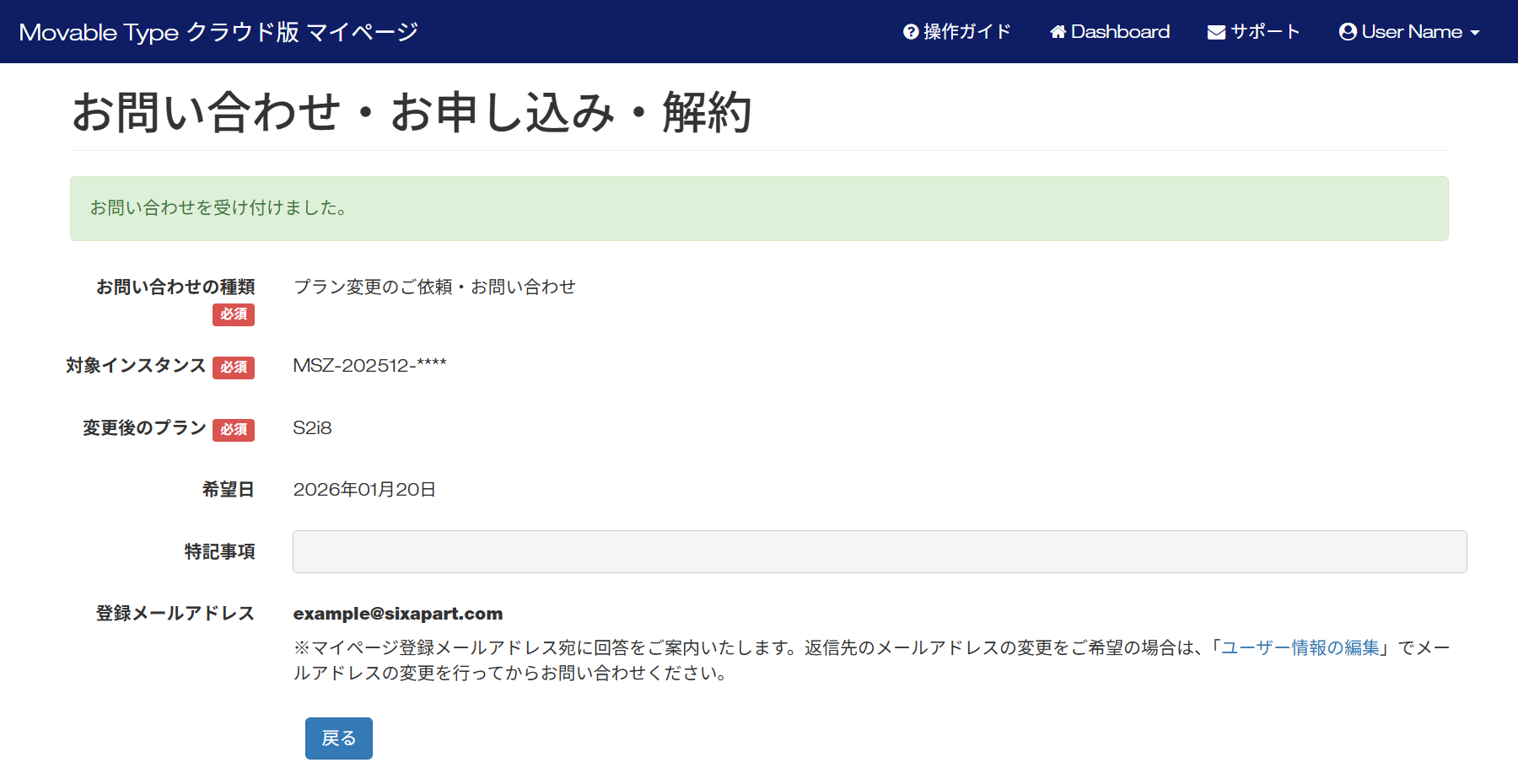The width and height of the screenshot is (1518, 784).
Task: Click inside the 特記事項 text field
Action: coord(879,551)
